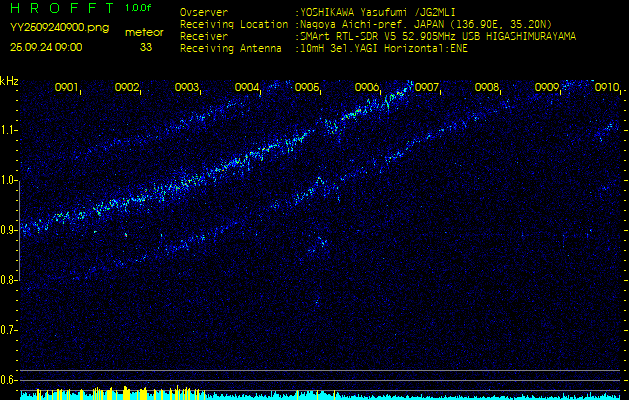Click the 0.9 kHz axis label

7,231
